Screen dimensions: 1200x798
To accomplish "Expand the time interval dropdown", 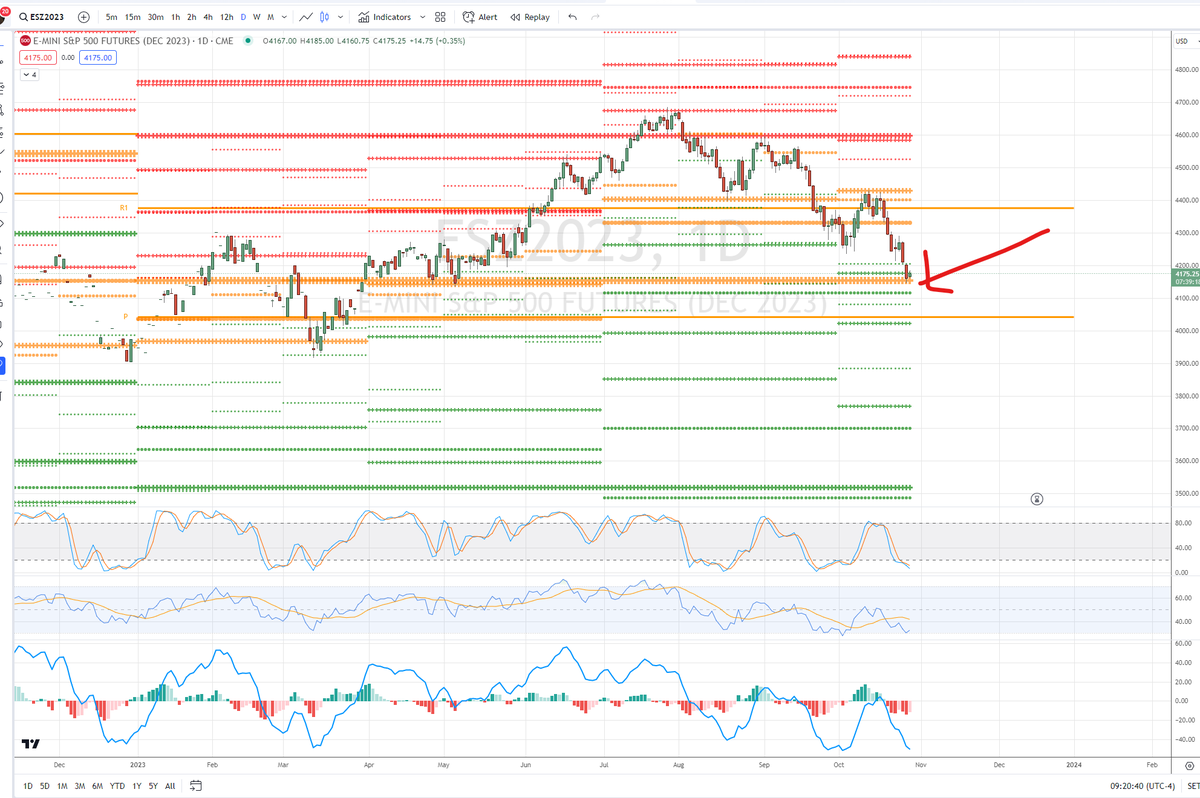I will coord(283,17).
